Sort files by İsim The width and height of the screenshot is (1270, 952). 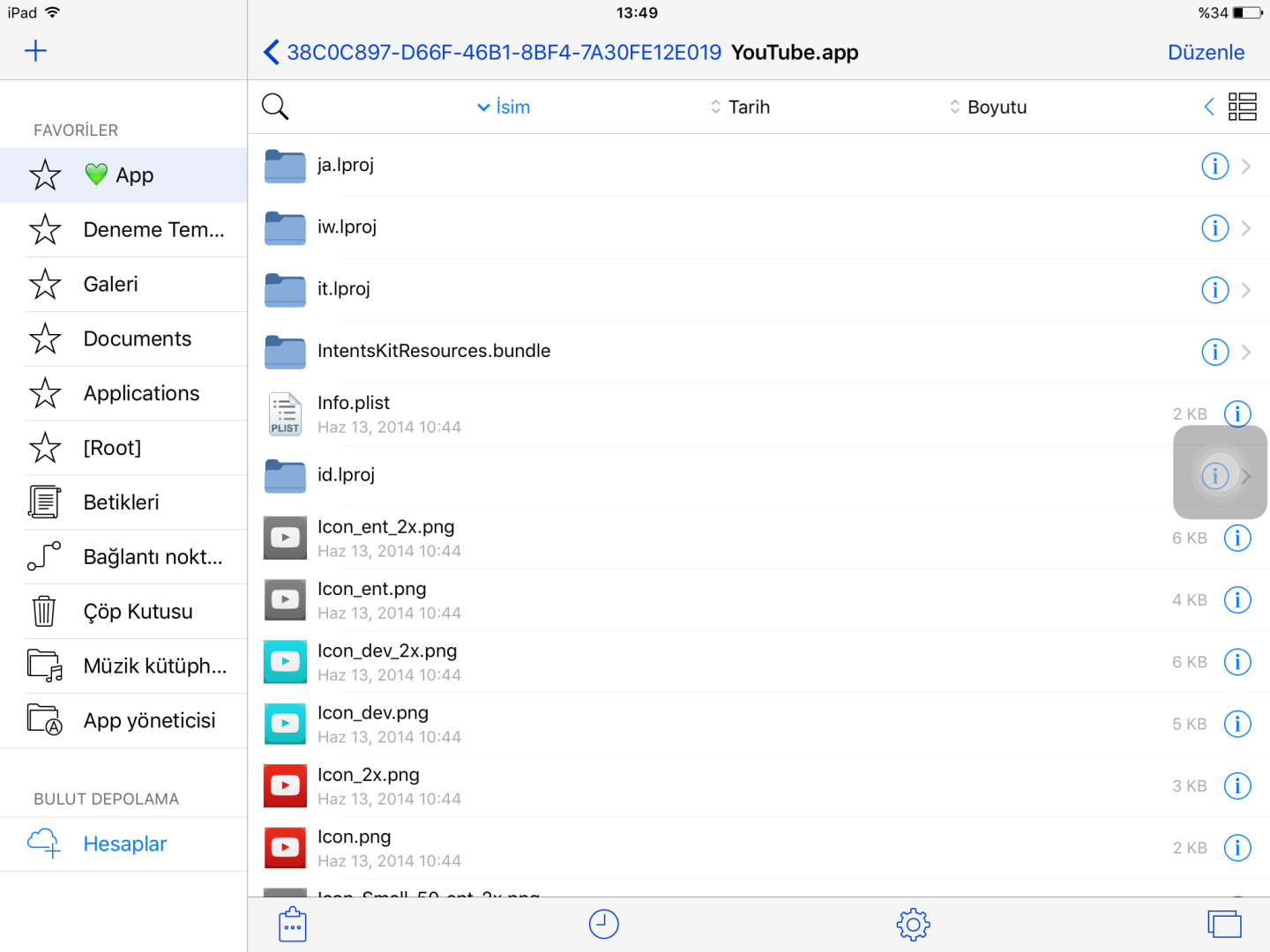point(504,107)
